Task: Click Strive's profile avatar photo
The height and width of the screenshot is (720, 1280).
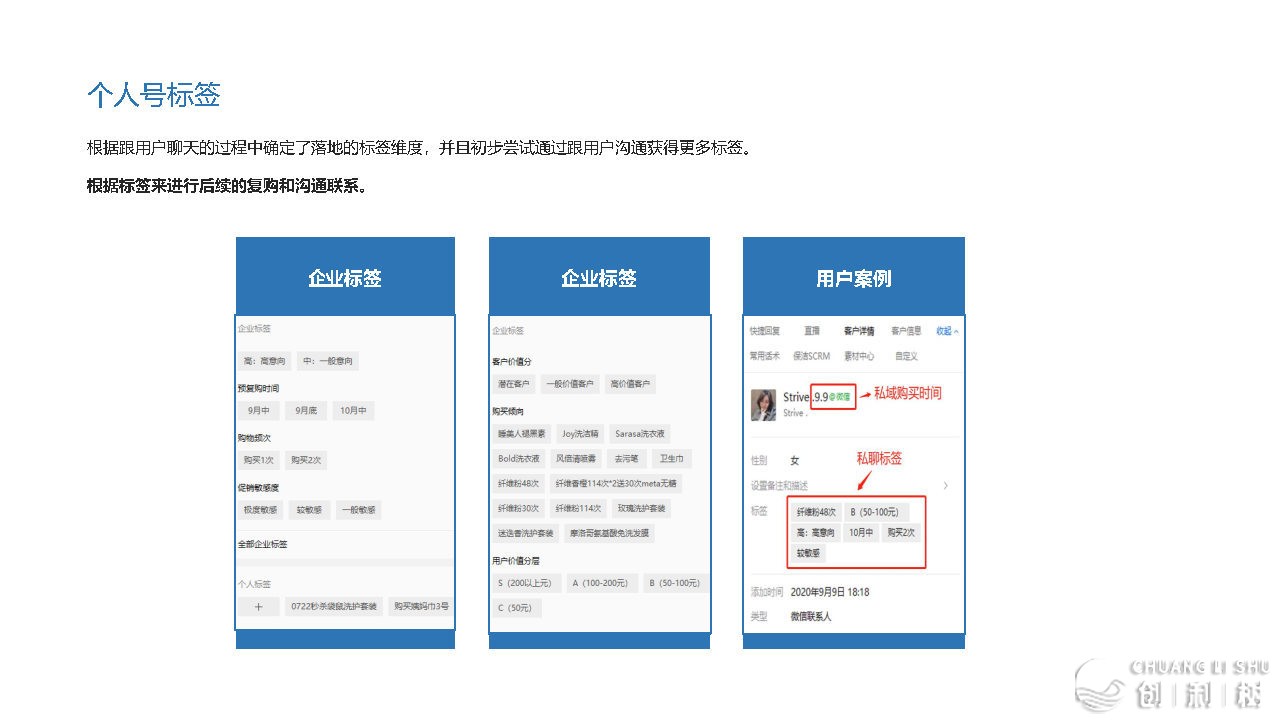Action: click(x=764, y=404)
